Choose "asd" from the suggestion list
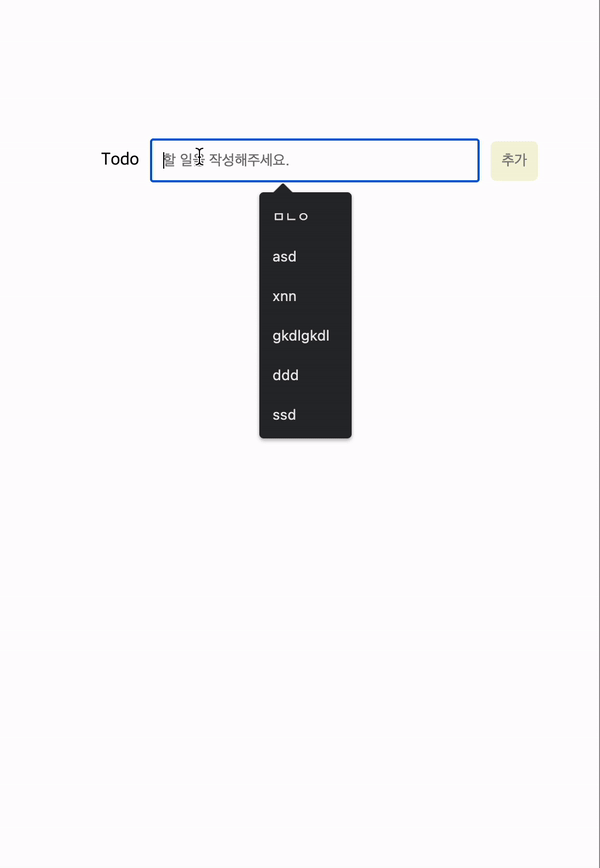The height and width of the screenshot is (868, 600). pos(284,257)
